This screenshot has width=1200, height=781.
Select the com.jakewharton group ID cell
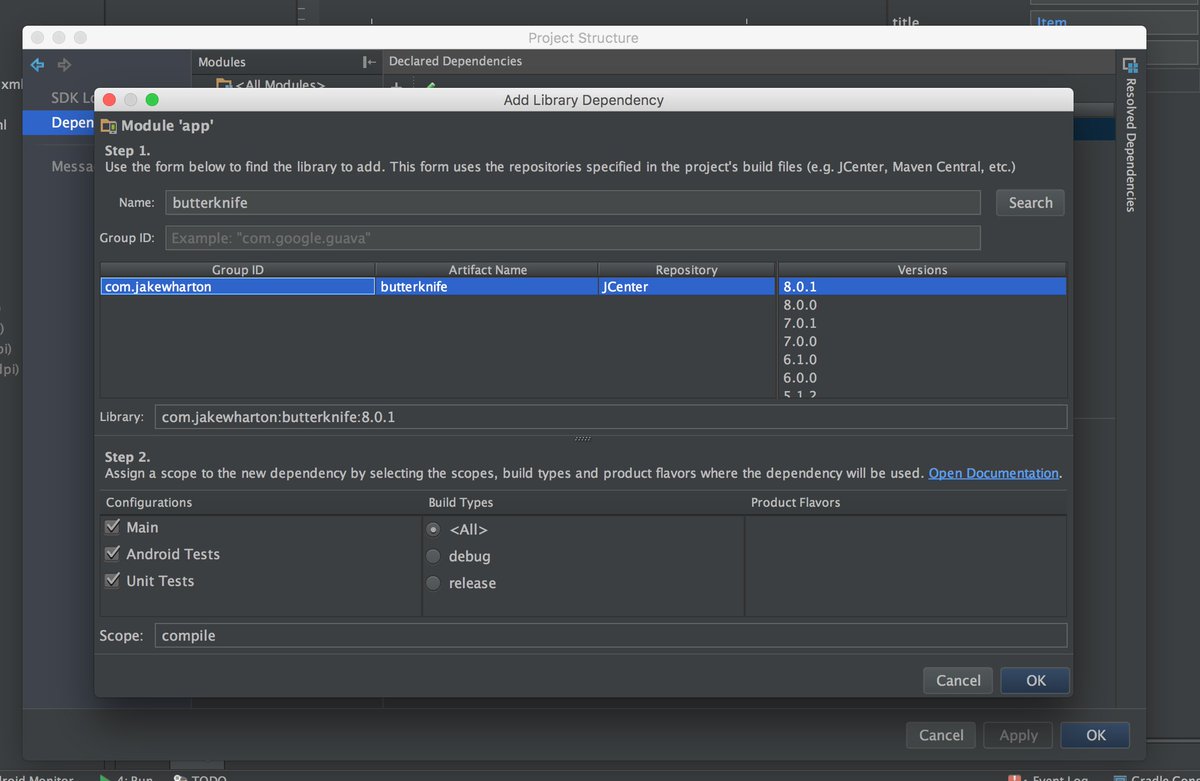[x=238, y=286]
